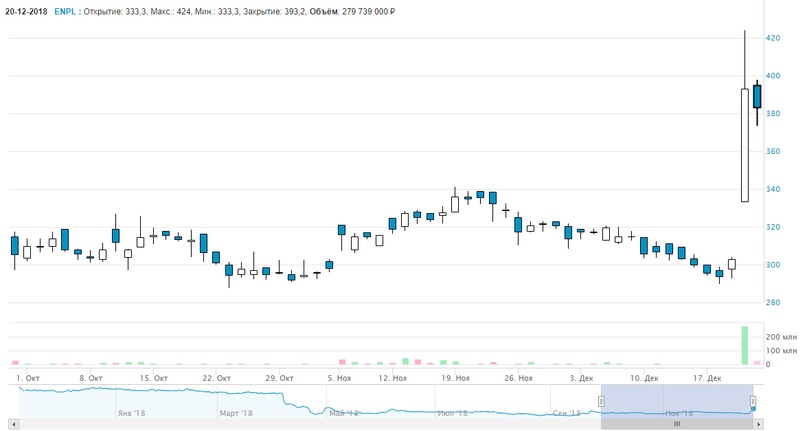Click the '19. Ноя' date axis label
Screen dimensions: 807x431
click(x=455, y=378)
